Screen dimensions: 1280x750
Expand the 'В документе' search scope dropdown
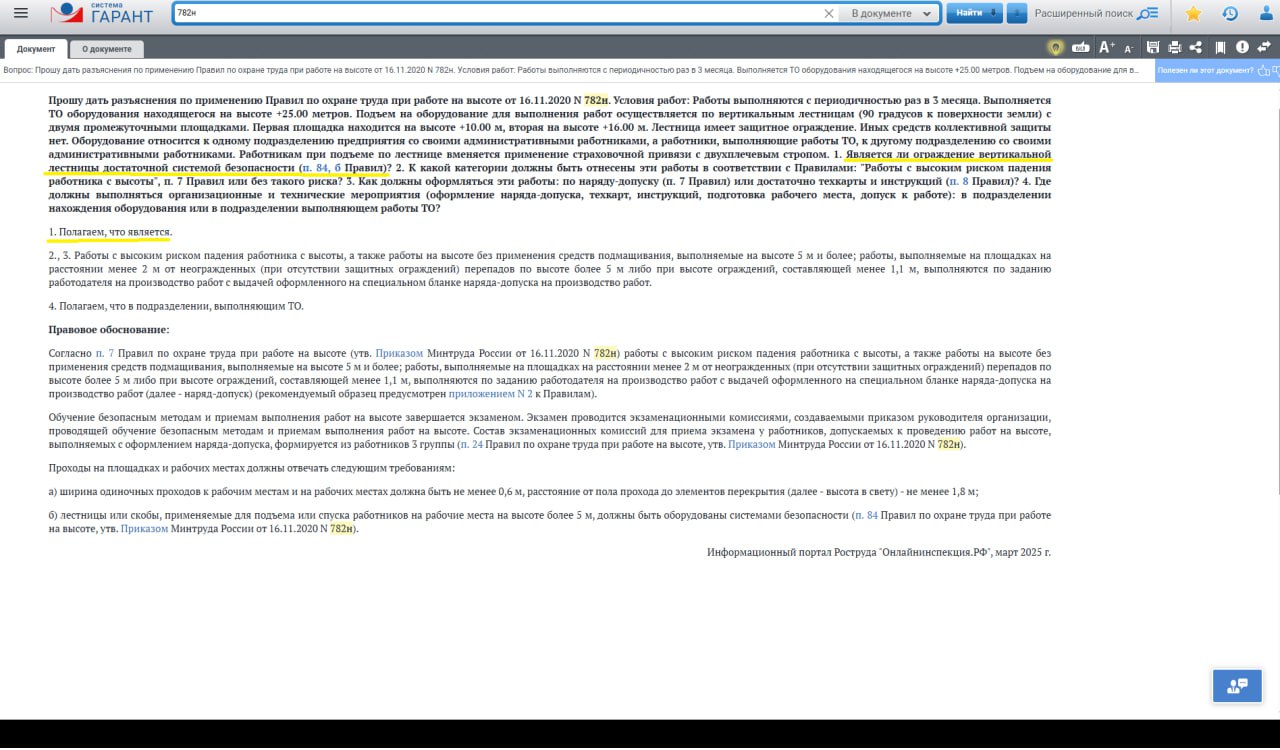point(890,14)
